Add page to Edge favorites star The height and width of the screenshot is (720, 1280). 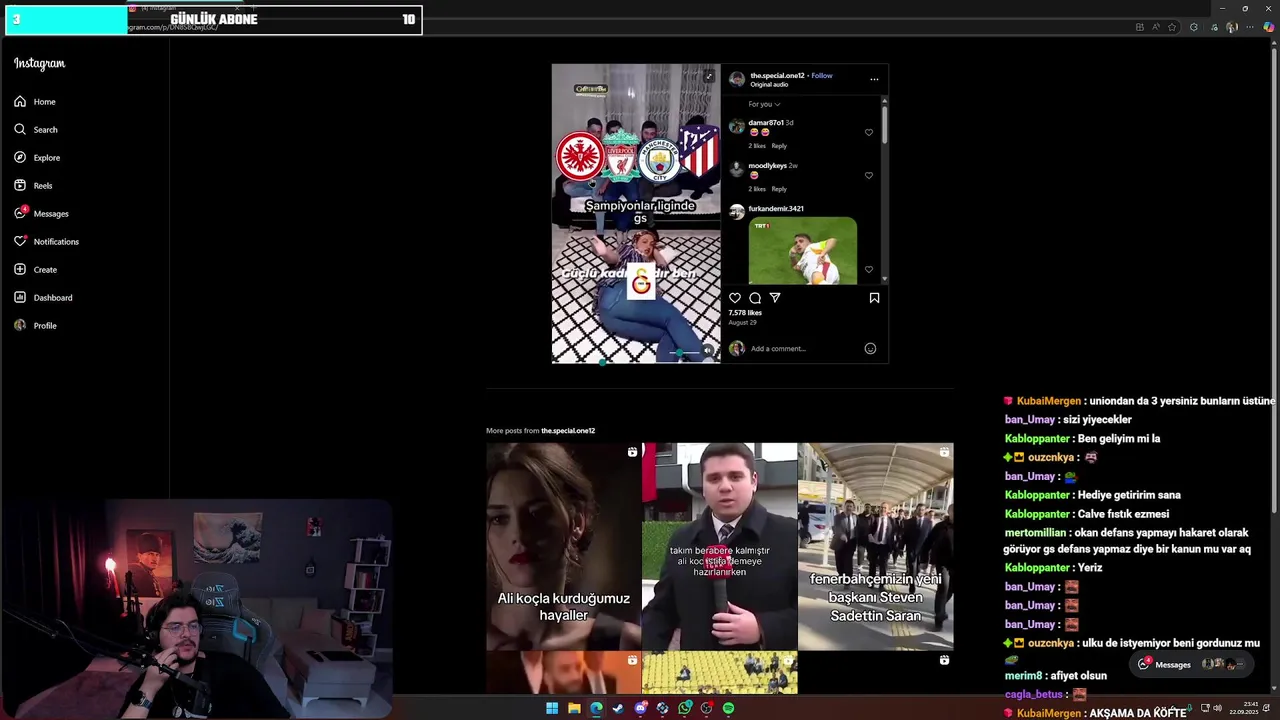[x=1172, y=27]
